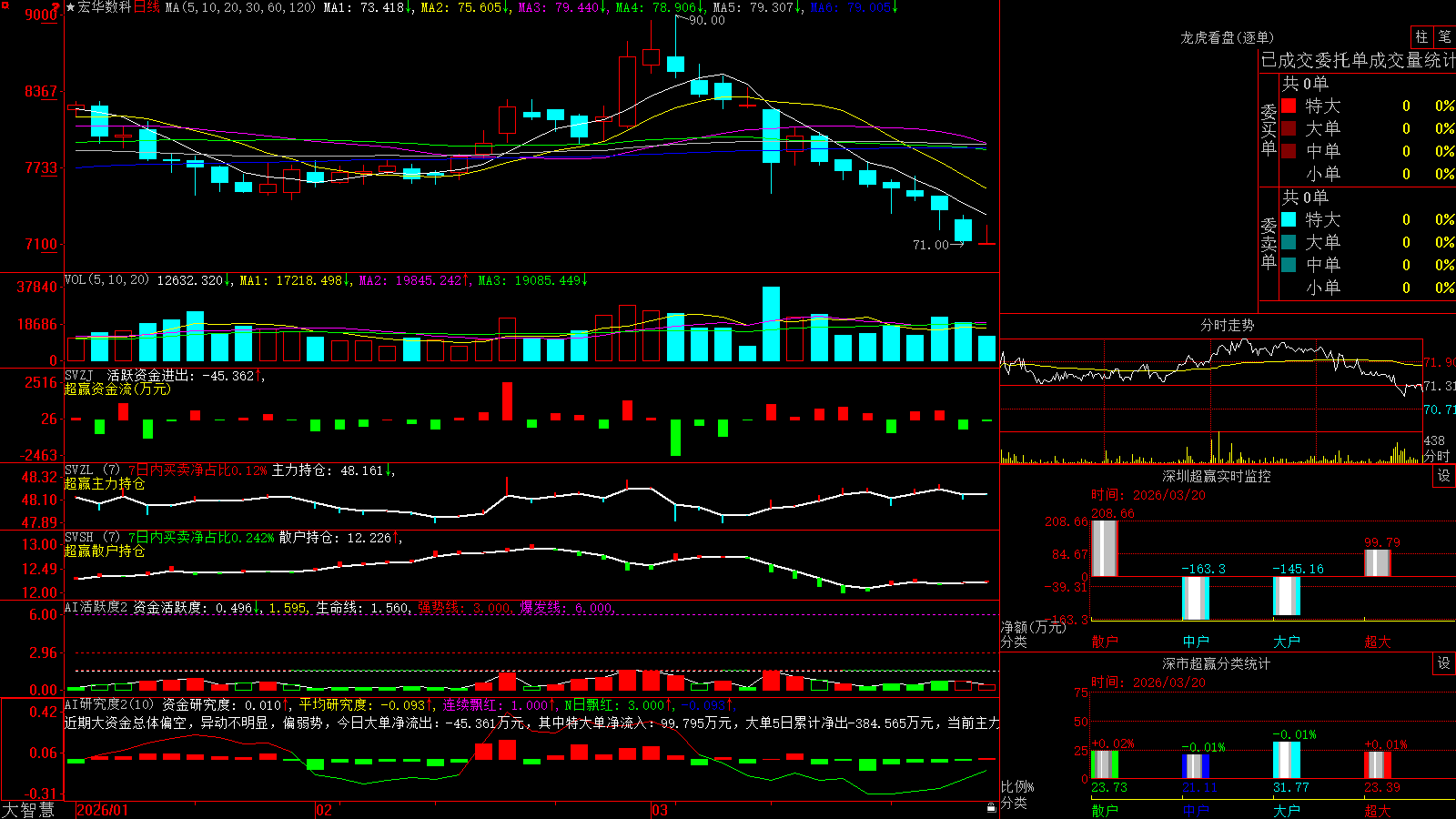This screenshot has height=819, width=1456.
Task: Jump to the 2026/01 timeline marker
Action: pos(103,810)
